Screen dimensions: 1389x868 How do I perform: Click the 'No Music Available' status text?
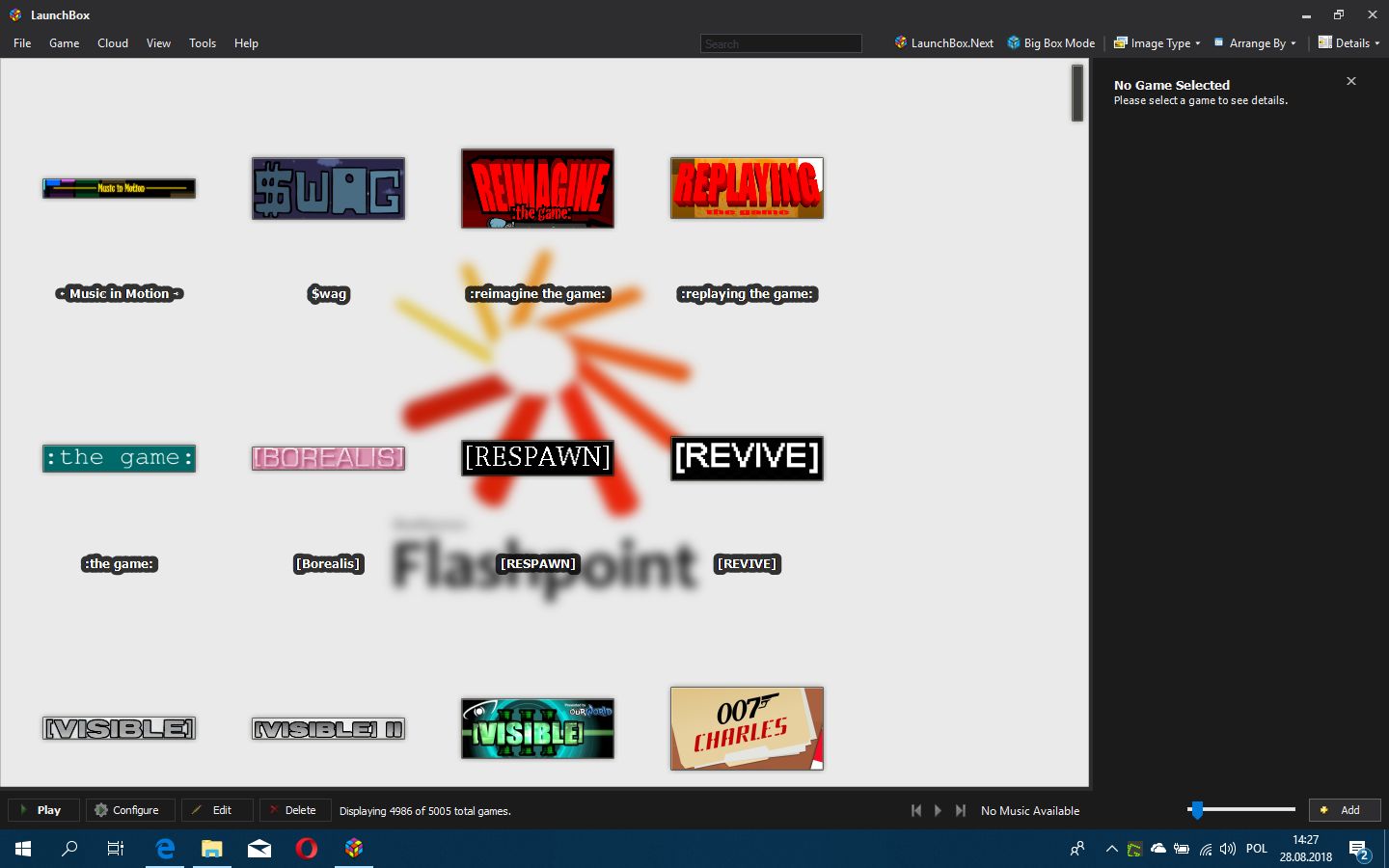pyautogui.click(x=1030, y=811)
